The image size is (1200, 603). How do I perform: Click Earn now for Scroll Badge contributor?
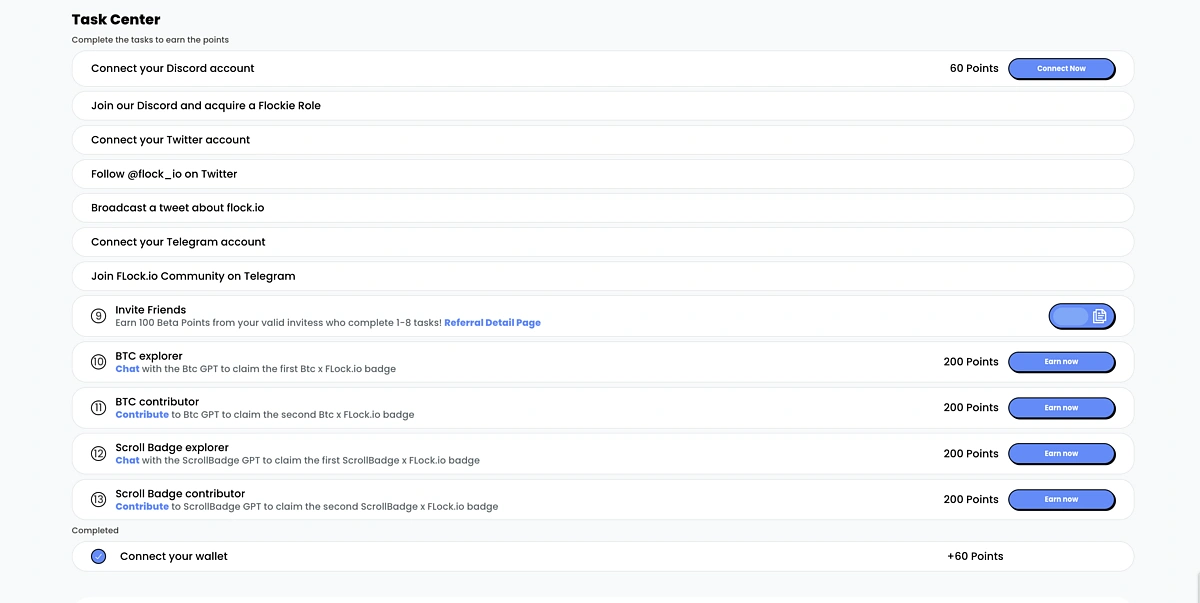[x=1061, y=500]
